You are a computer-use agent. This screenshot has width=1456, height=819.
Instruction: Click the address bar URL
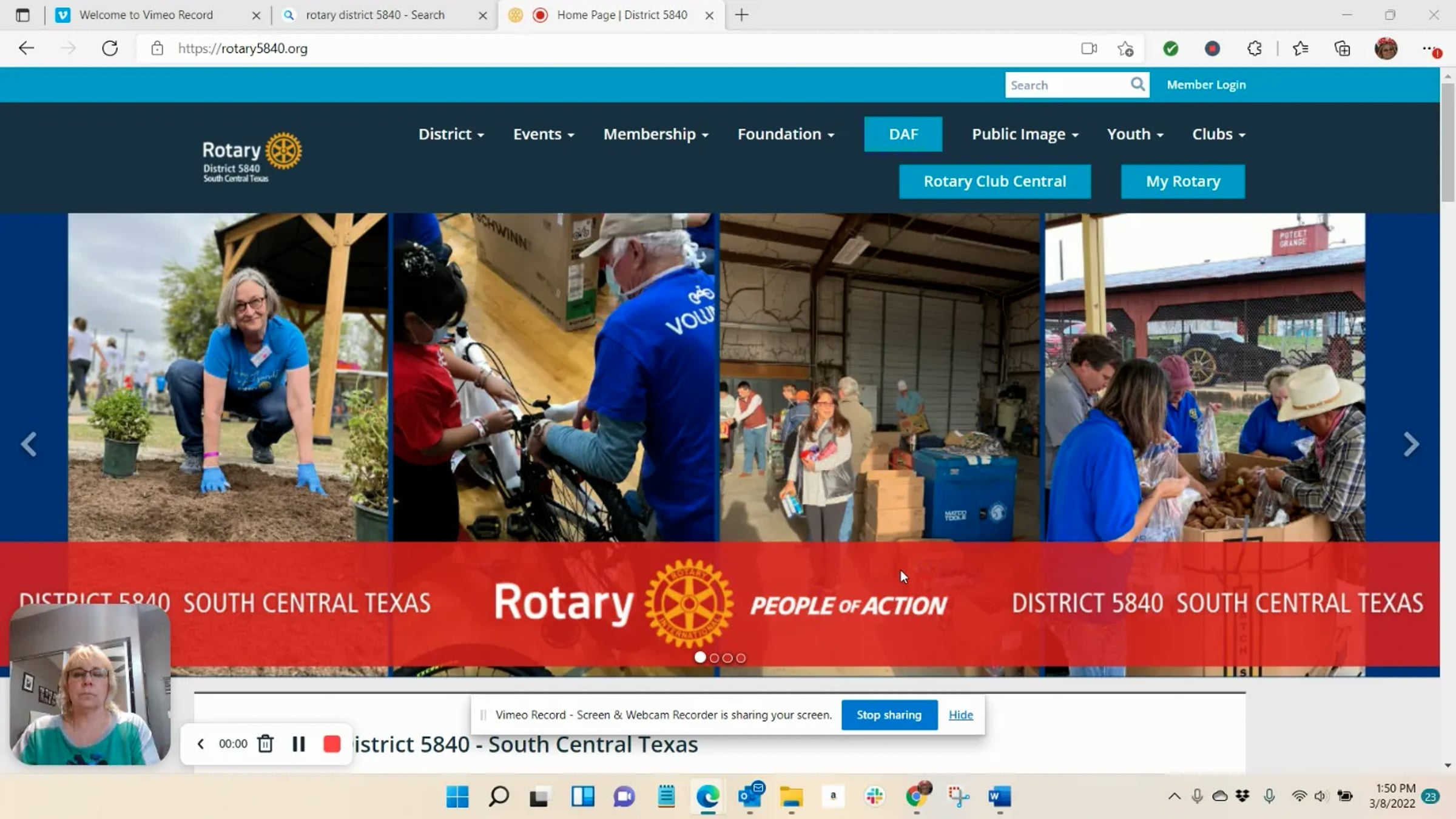243,49
